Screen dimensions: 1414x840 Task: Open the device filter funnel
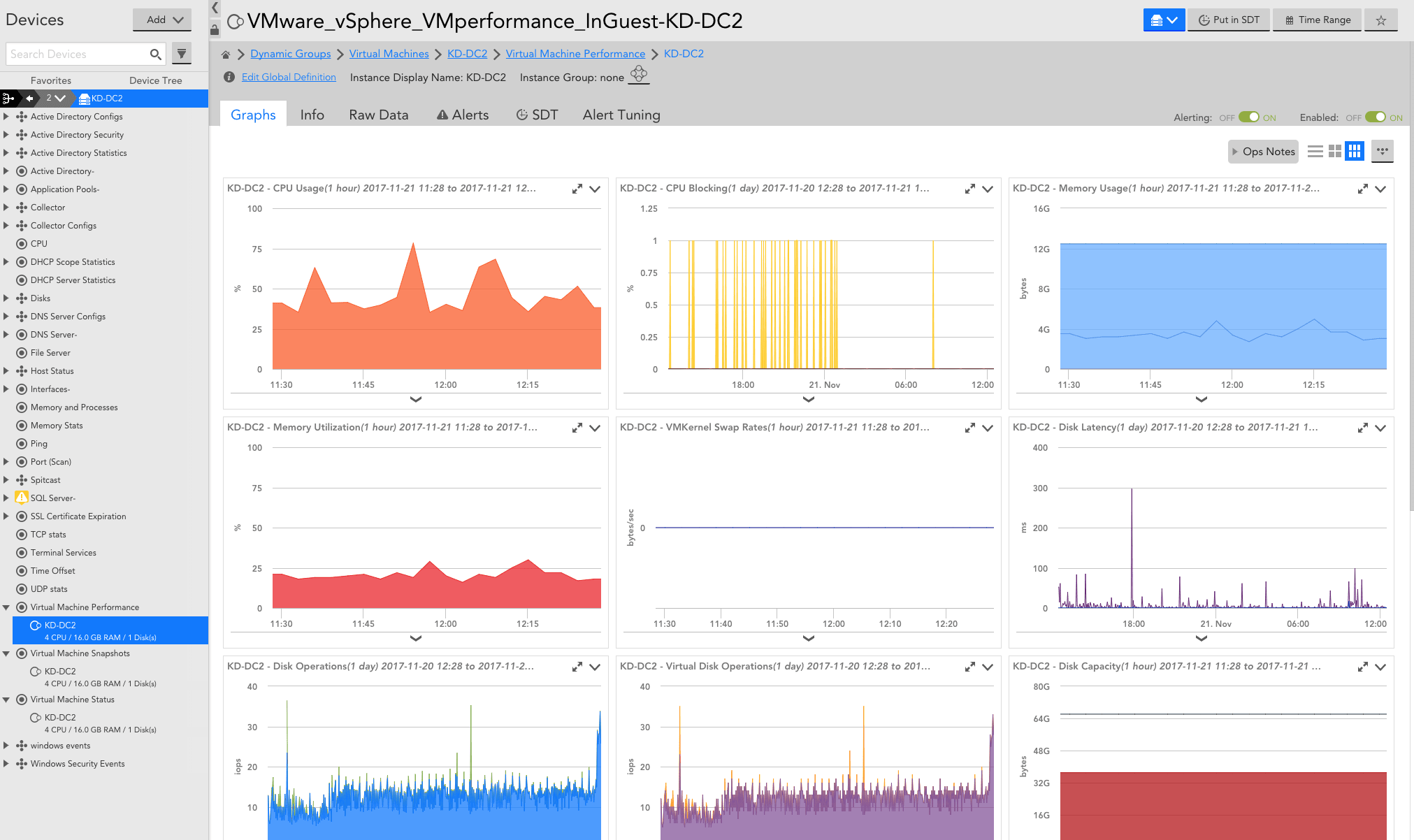click(x=182, y=54)
